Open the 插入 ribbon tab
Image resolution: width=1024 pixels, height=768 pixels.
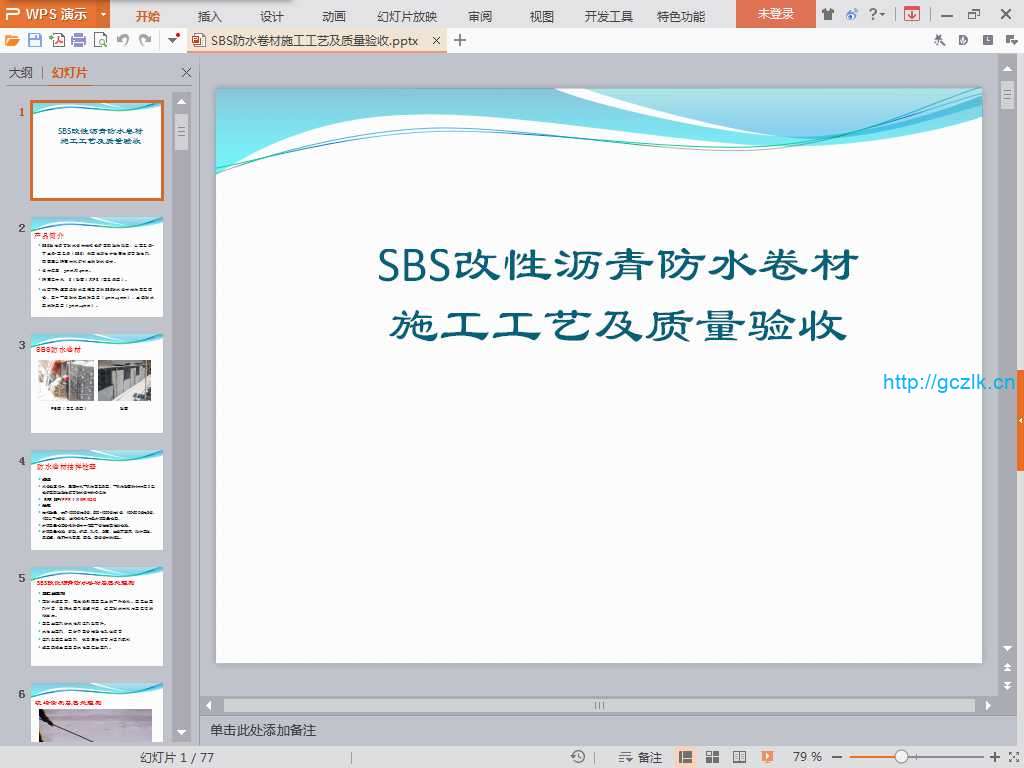[210, 16]
